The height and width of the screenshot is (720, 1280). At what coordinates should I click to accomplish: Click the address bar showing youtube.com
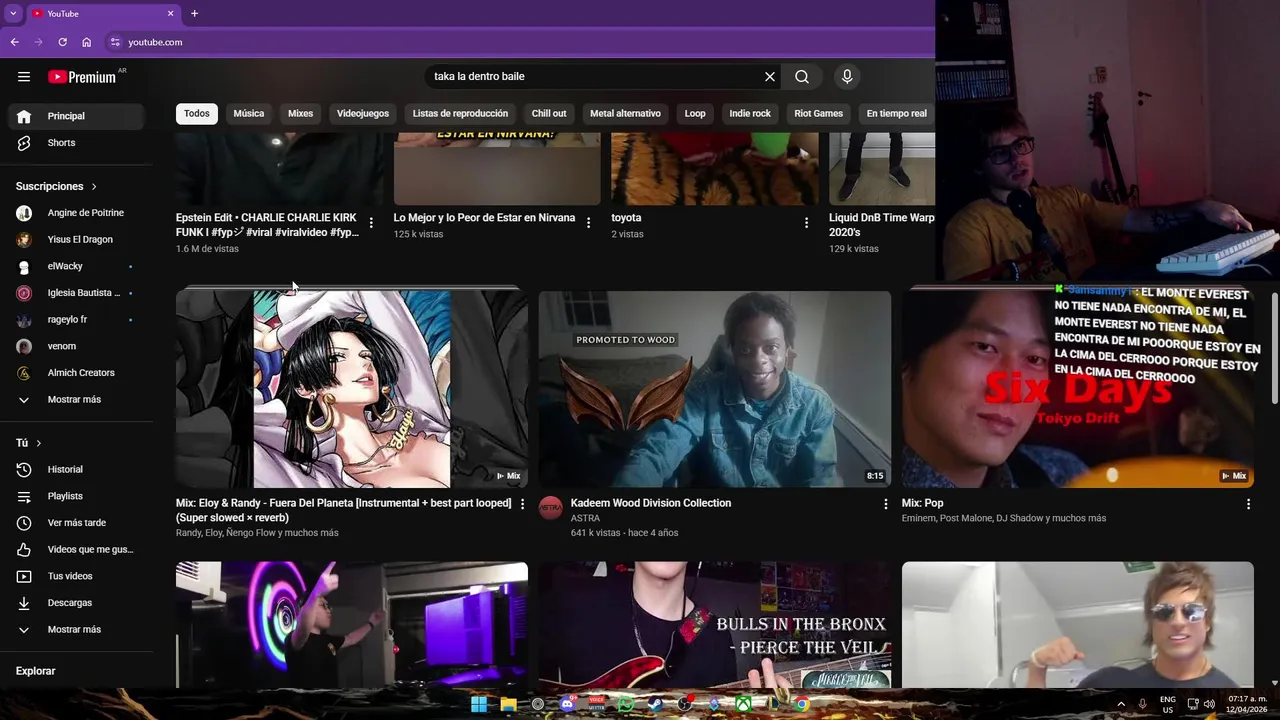click(x=520, y=42)
